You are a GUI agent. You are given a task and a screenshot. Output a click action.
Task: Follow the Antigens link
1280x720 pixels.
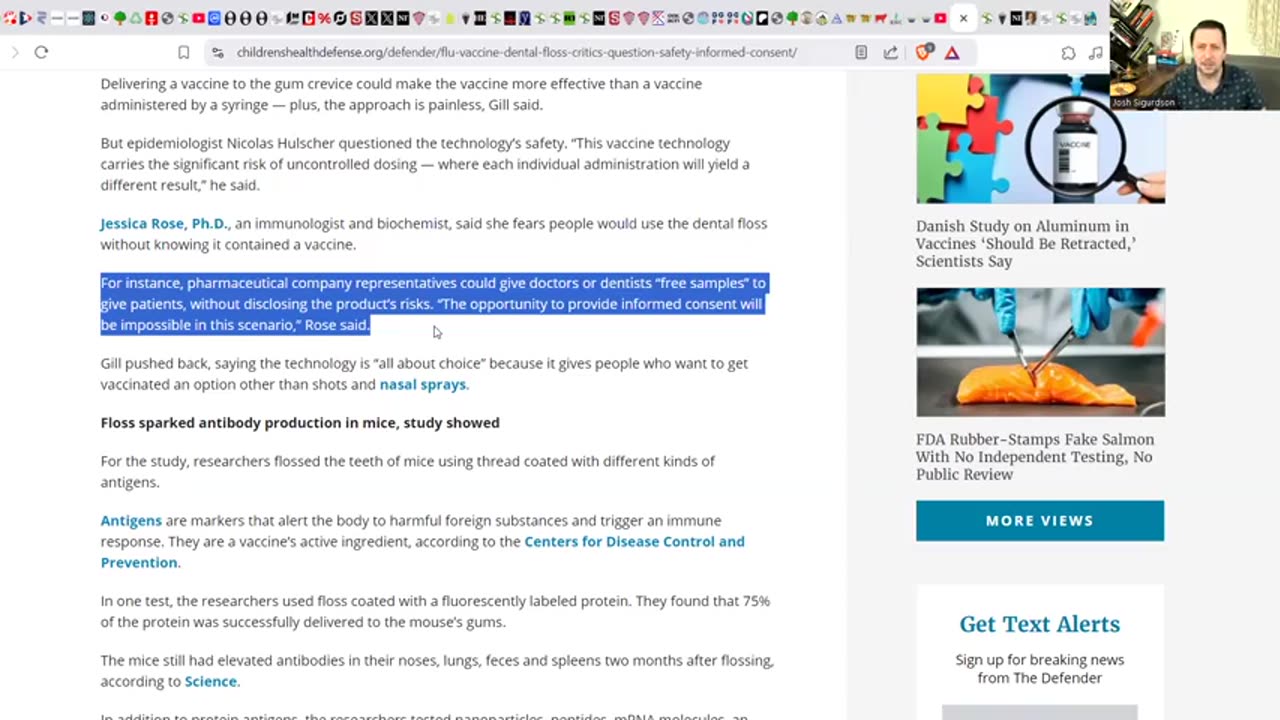pos(131,520)
